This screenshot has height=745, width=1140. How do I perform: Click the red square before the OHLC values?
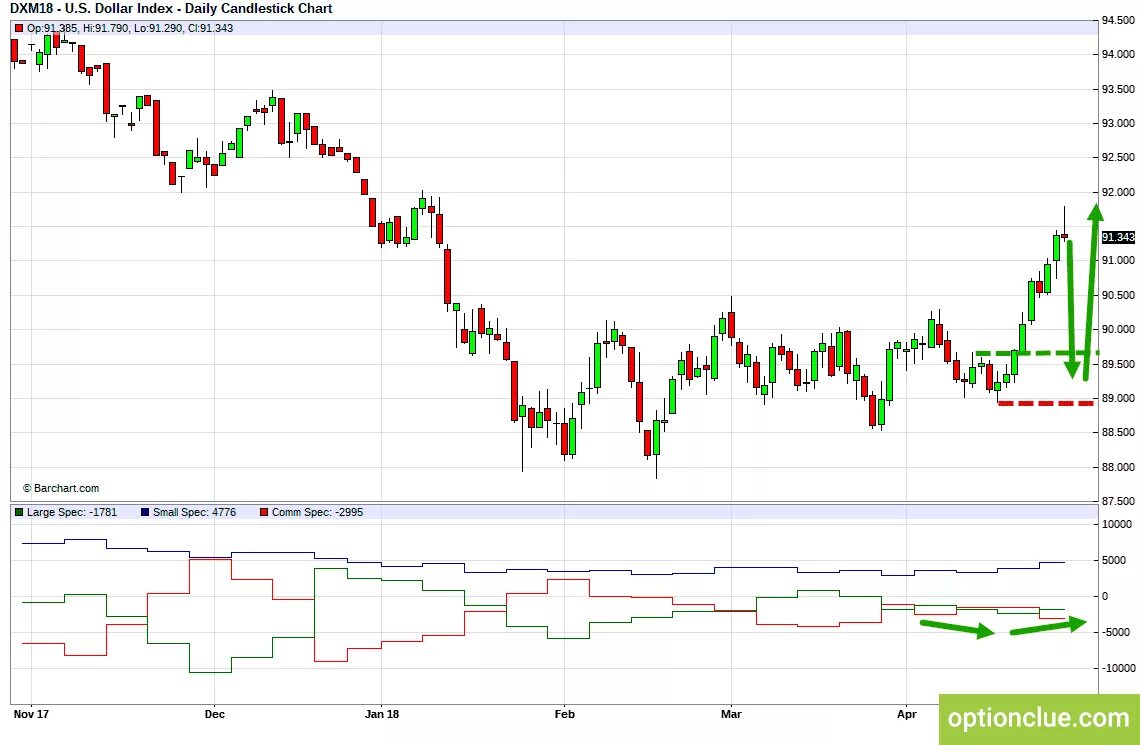click(19, 28)
